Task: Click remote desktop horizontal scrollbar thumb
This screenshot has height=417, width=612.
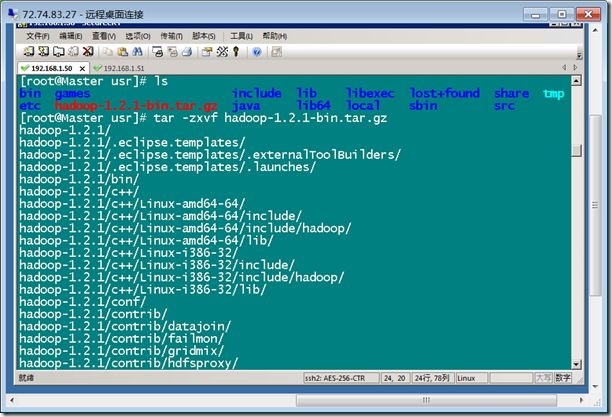Action: point(426,400)
